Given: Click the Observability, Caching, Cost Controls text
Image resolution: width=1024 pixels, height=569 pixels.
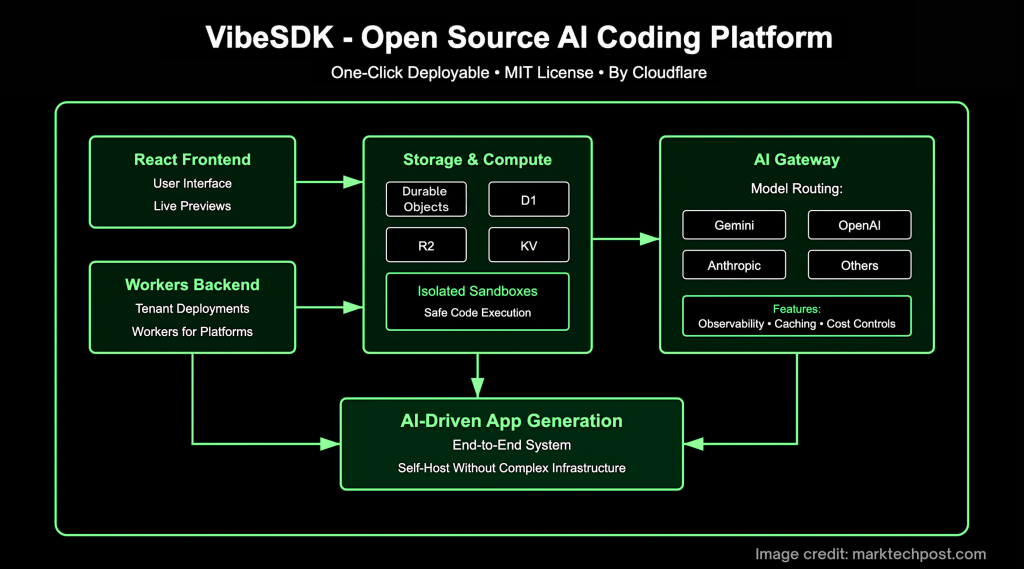Looking at the screenshot, I should coord(796,324).
